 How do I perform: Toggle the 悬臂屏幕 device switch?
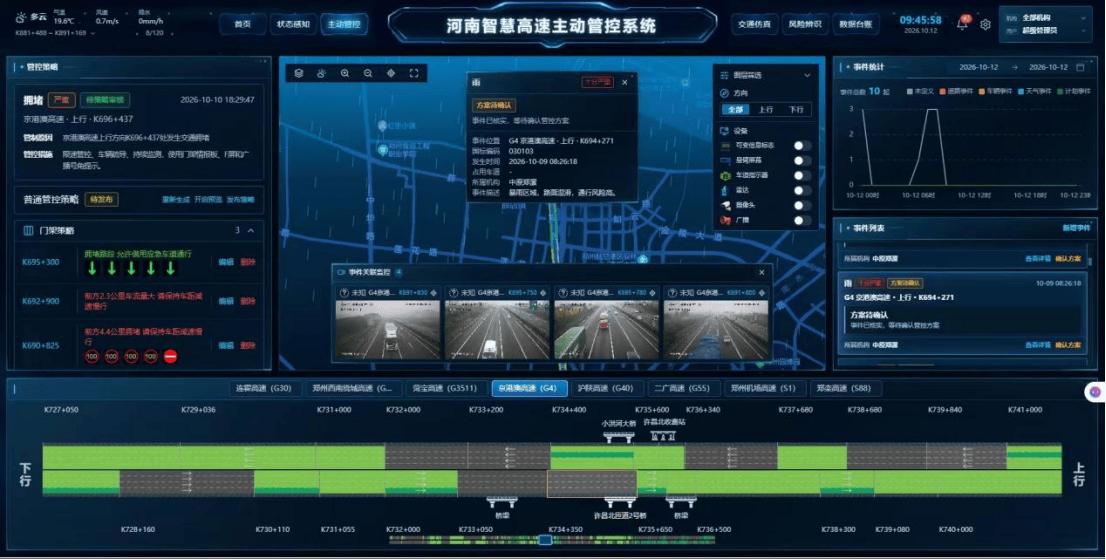click(x=801, y=160)
